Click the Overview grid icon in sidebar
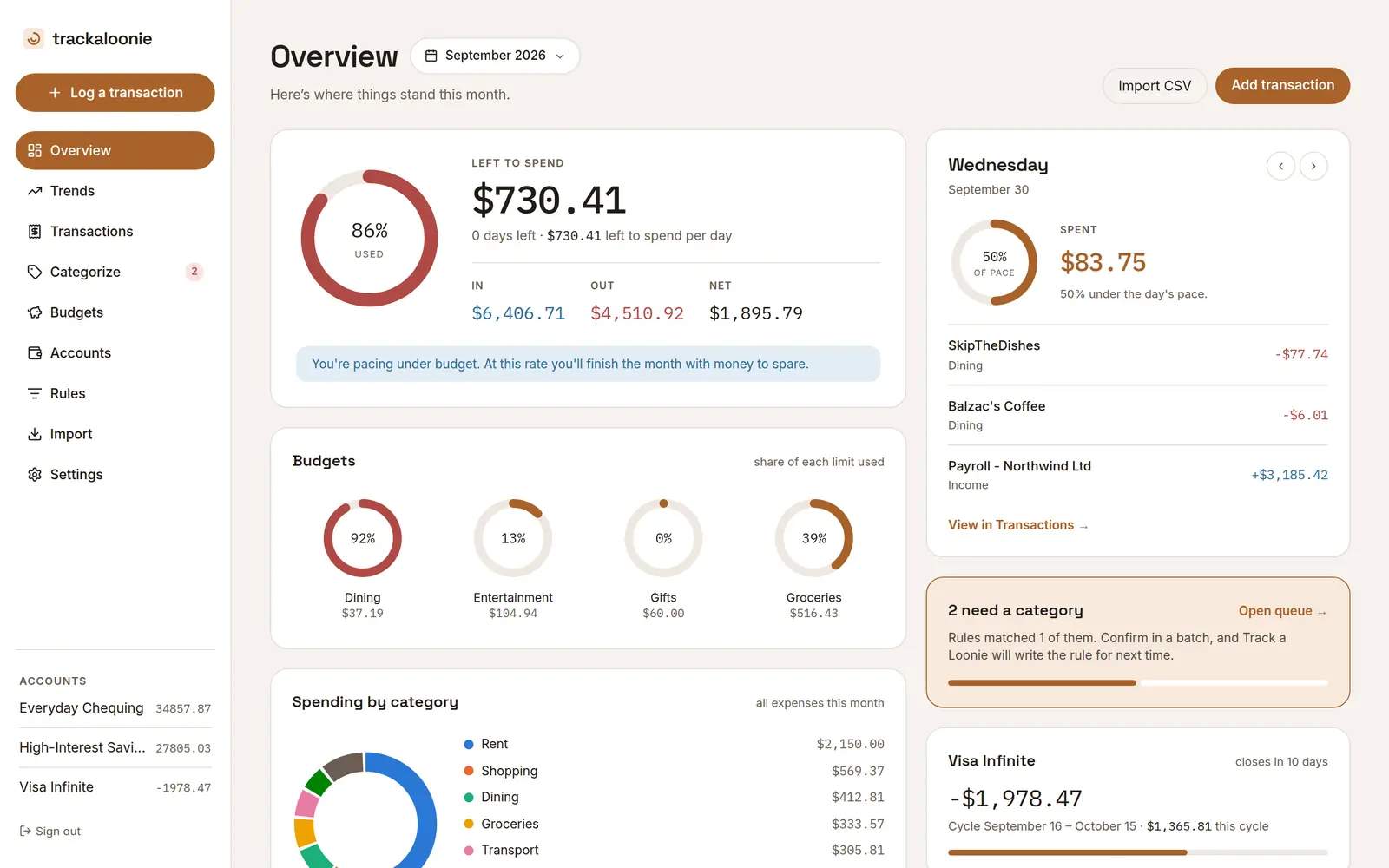Viewport: 1389px width, 868px height. [x=35, y=150]
